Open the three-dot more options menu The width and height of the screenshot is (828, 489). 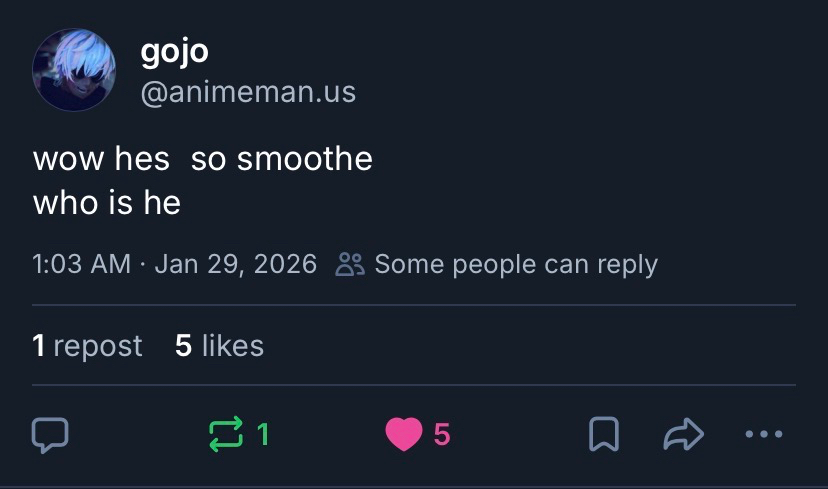click(765, 434)
